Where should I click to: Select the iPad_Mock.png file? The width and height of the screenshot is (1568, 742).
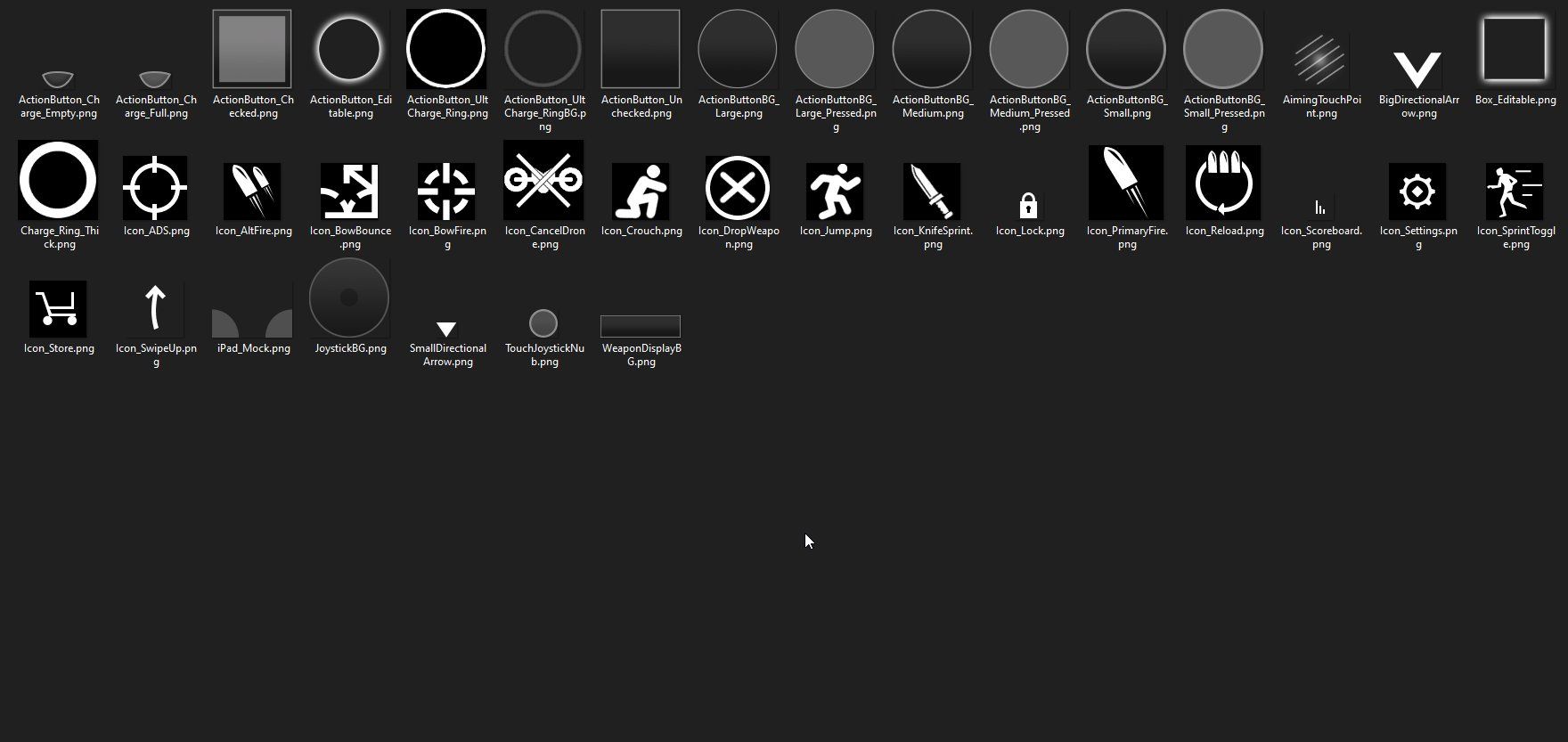coord(252,322)
